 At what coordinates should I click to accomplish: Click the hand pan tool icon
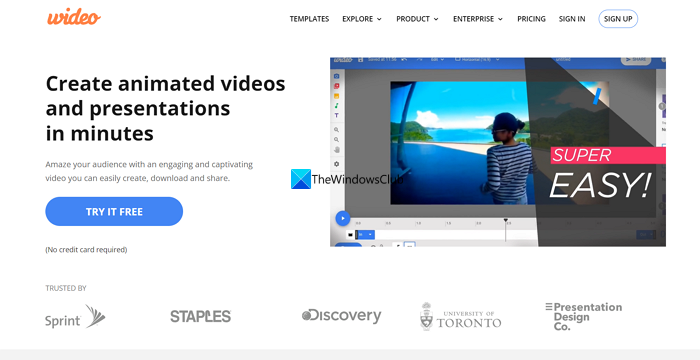tap(337, 150)
